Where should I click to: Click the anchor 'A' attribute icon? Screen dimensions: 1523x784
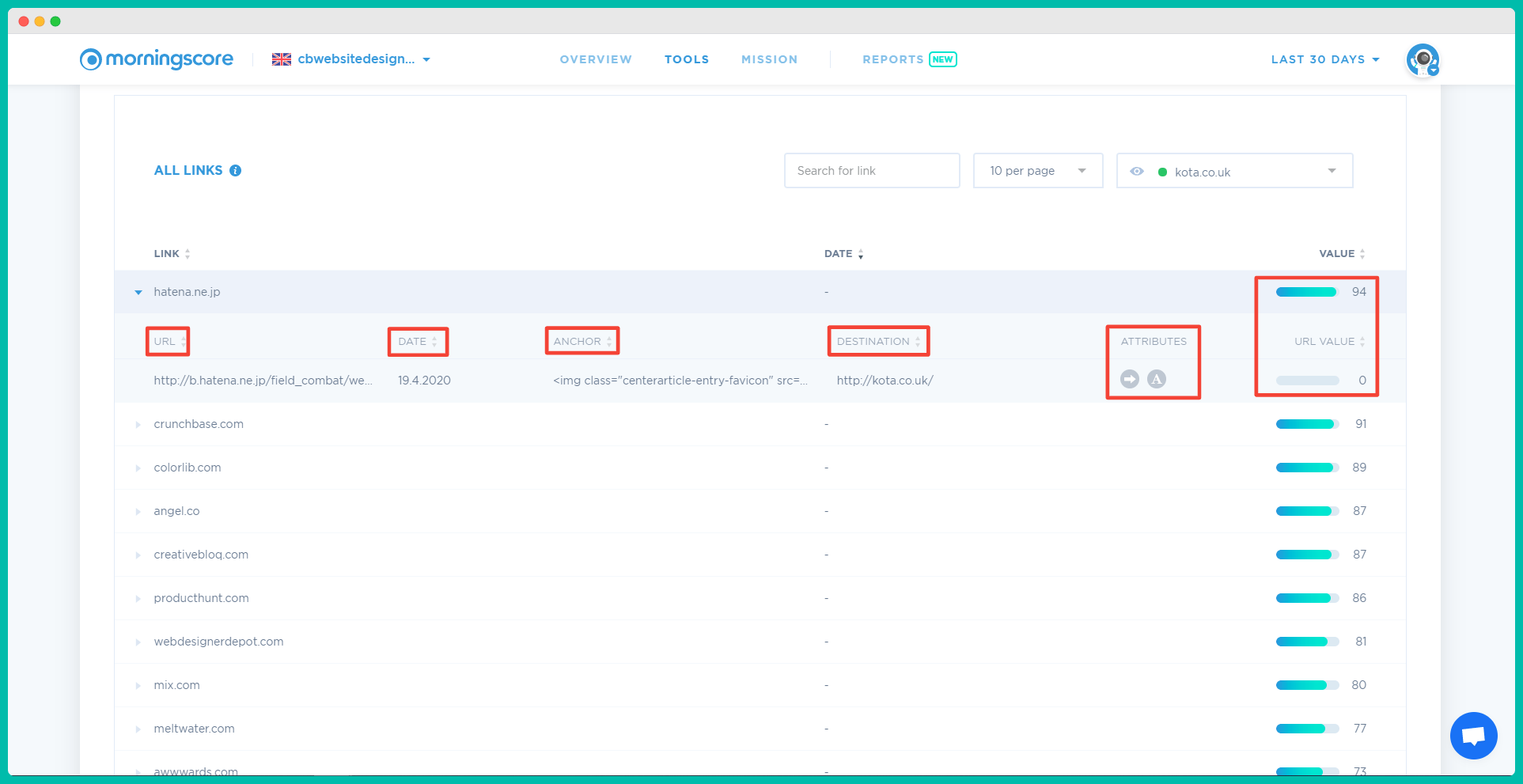click(1157, 379)
